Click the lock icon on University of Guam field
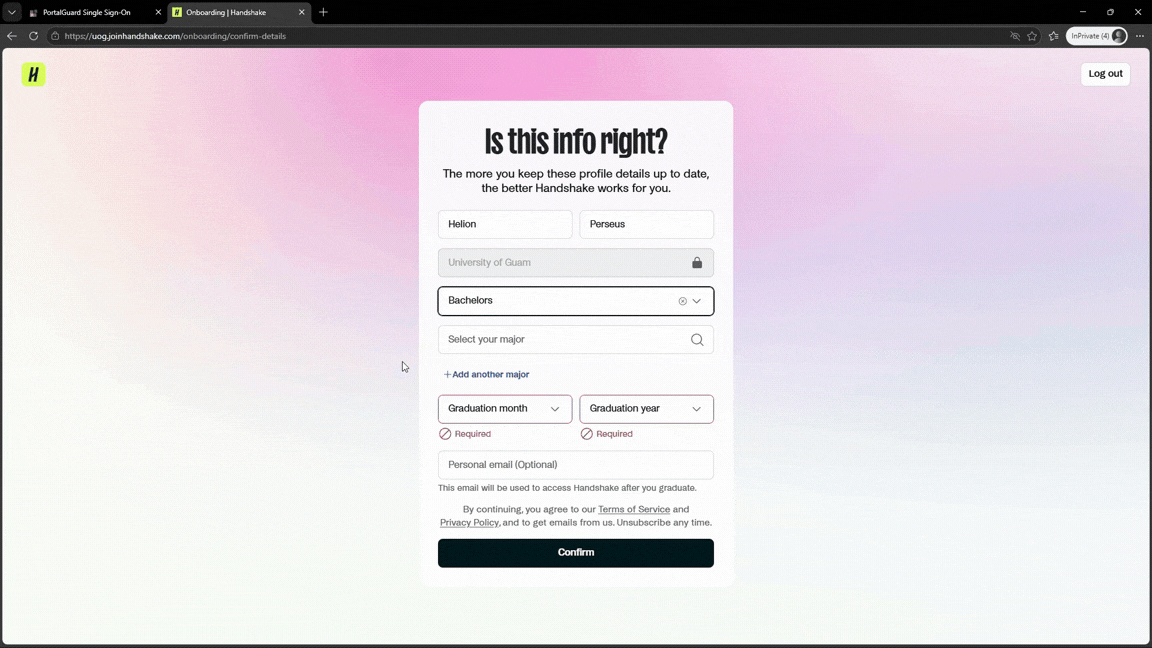Screen dimensions: 1152x648 click(x=697, y=262)
